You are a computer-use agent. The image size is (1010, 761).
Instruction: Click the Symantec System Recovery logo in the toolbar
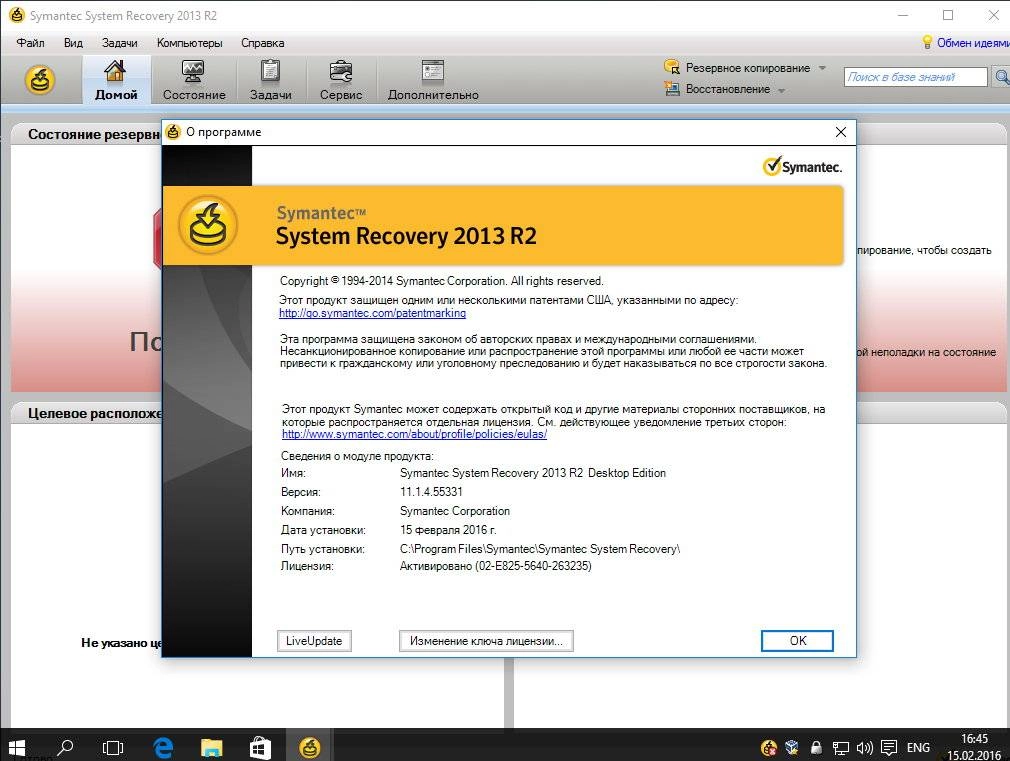[x=40, y=80]
